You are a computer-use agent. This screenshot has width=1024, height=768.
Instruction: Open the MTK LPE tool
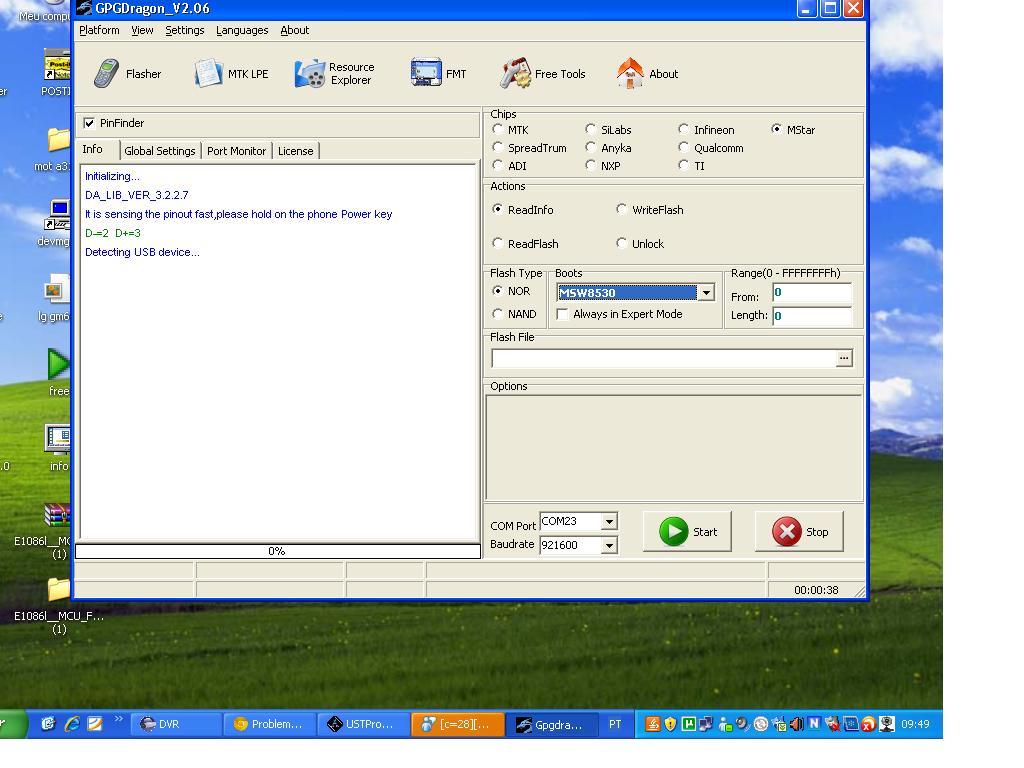231,74
